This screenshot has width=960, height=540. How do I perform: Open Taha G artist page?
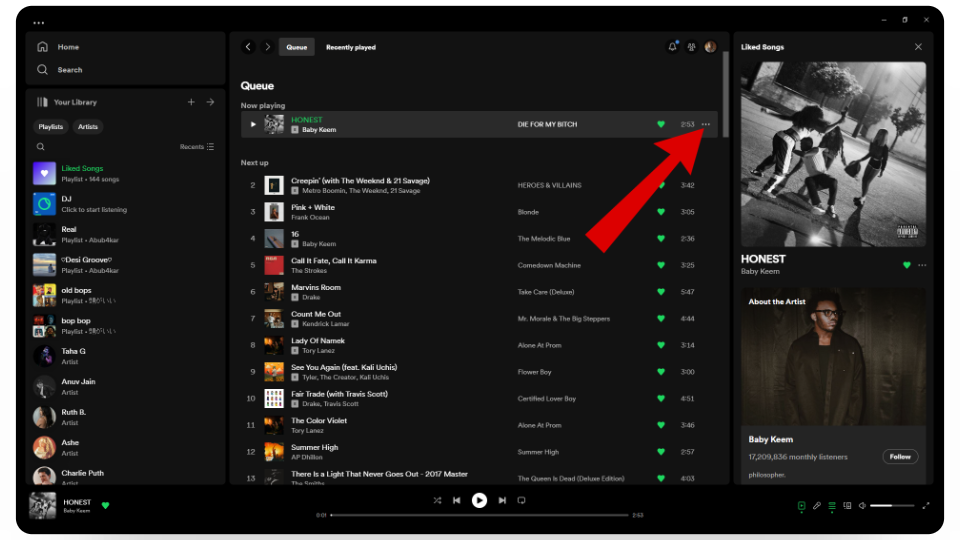coord(124,356)
